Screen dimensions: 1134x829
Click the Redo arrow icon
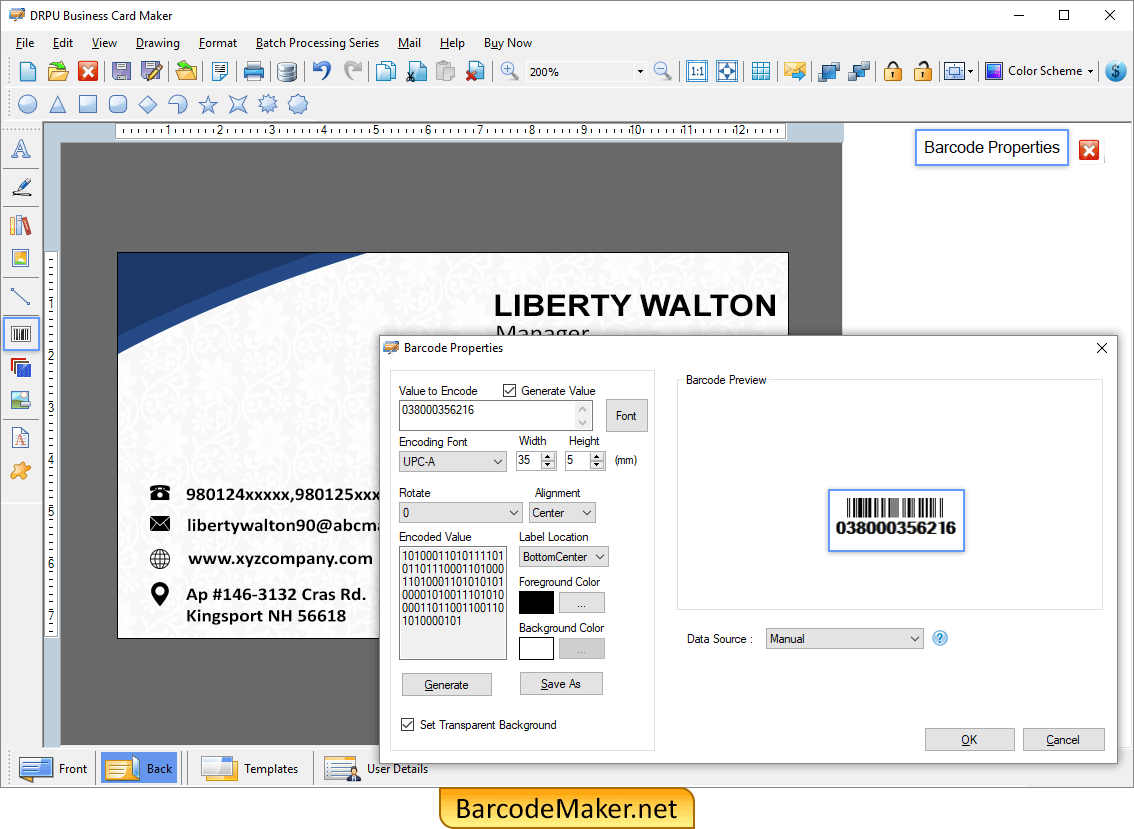pyautogui.click(x=352, y=71)
